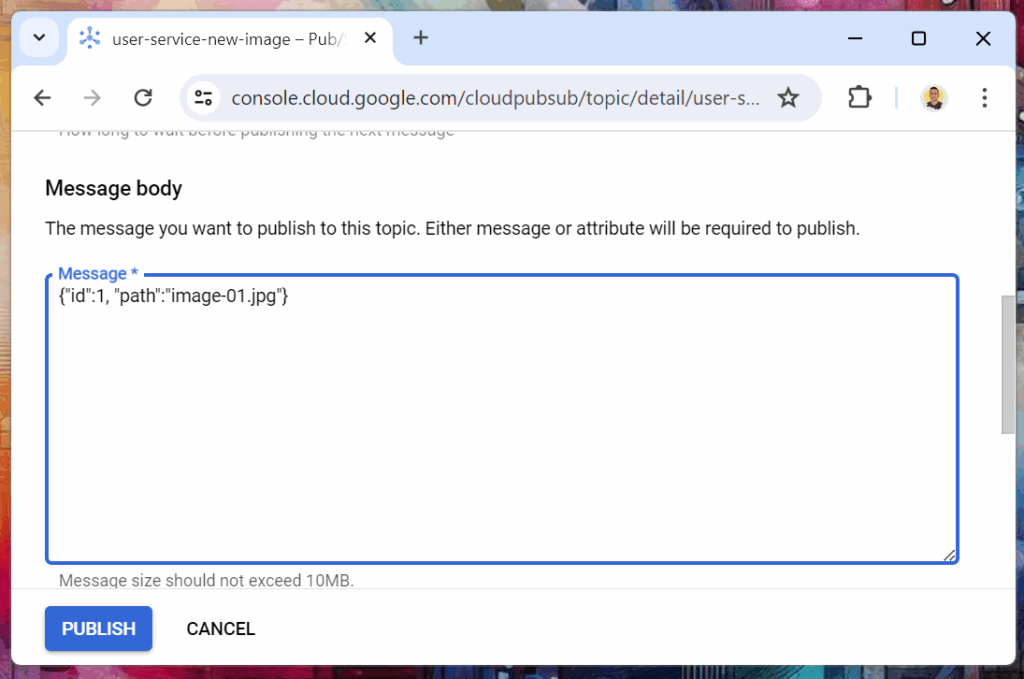Screen dimensions: 1024x679
Task: Close the user-service-new-image browser tab
Action: tap(370, 39)
